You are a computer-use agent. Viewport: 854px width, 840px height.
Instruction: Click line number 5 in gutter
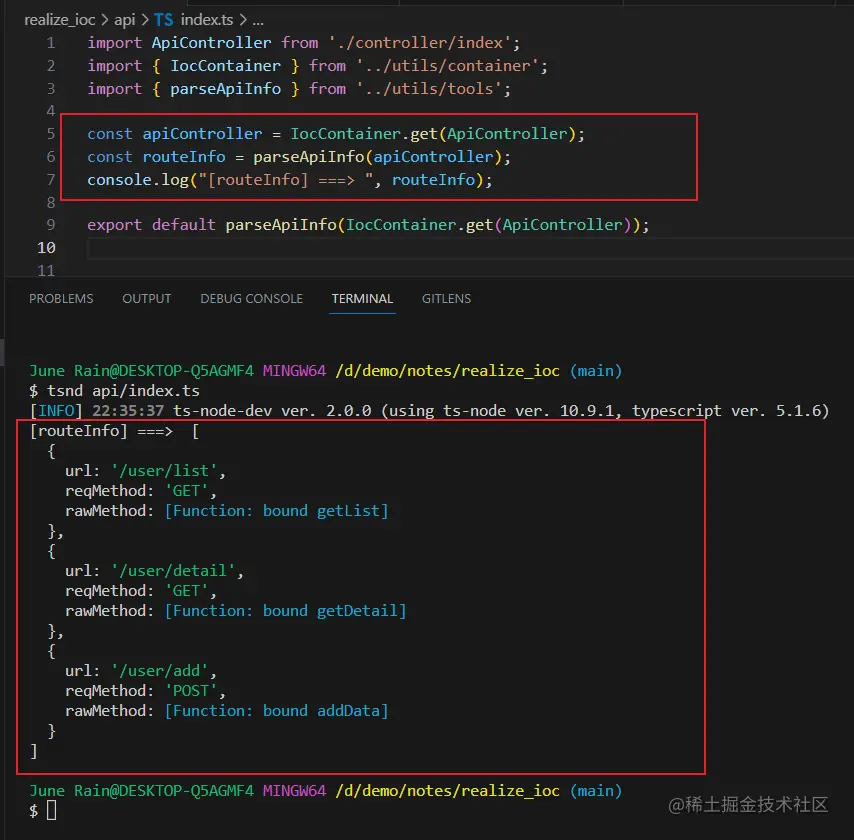point(51,133)
